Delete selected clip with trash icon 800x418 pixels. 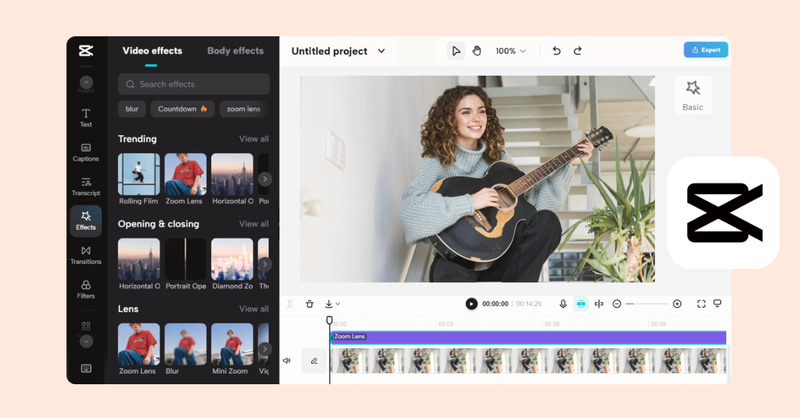[x=310, y=304]
